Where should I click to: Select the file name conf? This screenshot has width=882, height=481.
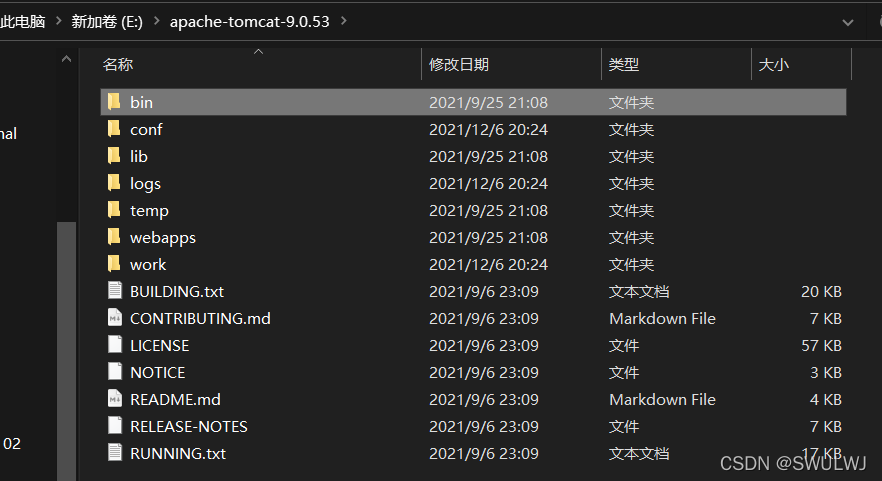click(x=146, y=129)
